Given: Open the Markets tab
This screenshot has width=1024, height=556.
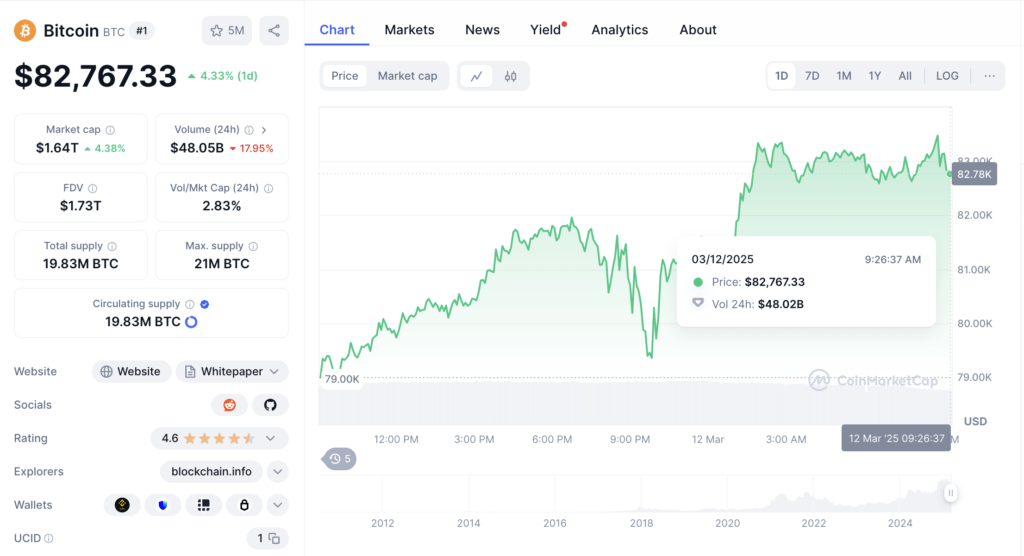Looking at the screenshot, I should (x=409, y=30).
